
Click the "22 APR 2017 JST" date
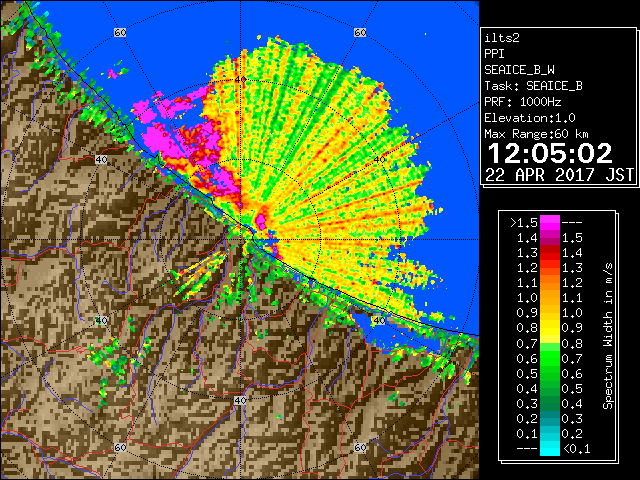(x=560, y=175)
